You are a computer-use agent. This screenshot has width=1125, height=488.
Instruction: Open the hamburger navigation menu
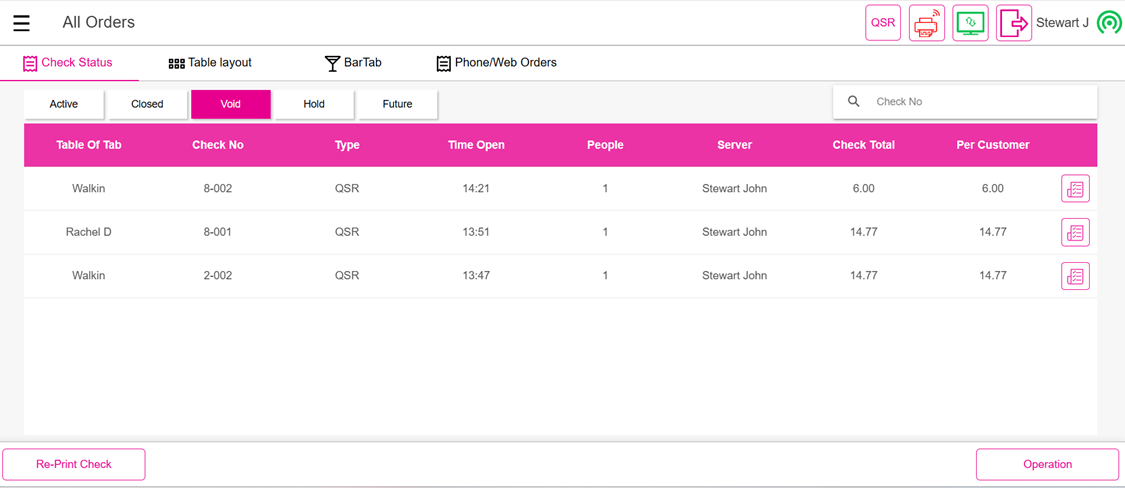[x=21, y=23]
